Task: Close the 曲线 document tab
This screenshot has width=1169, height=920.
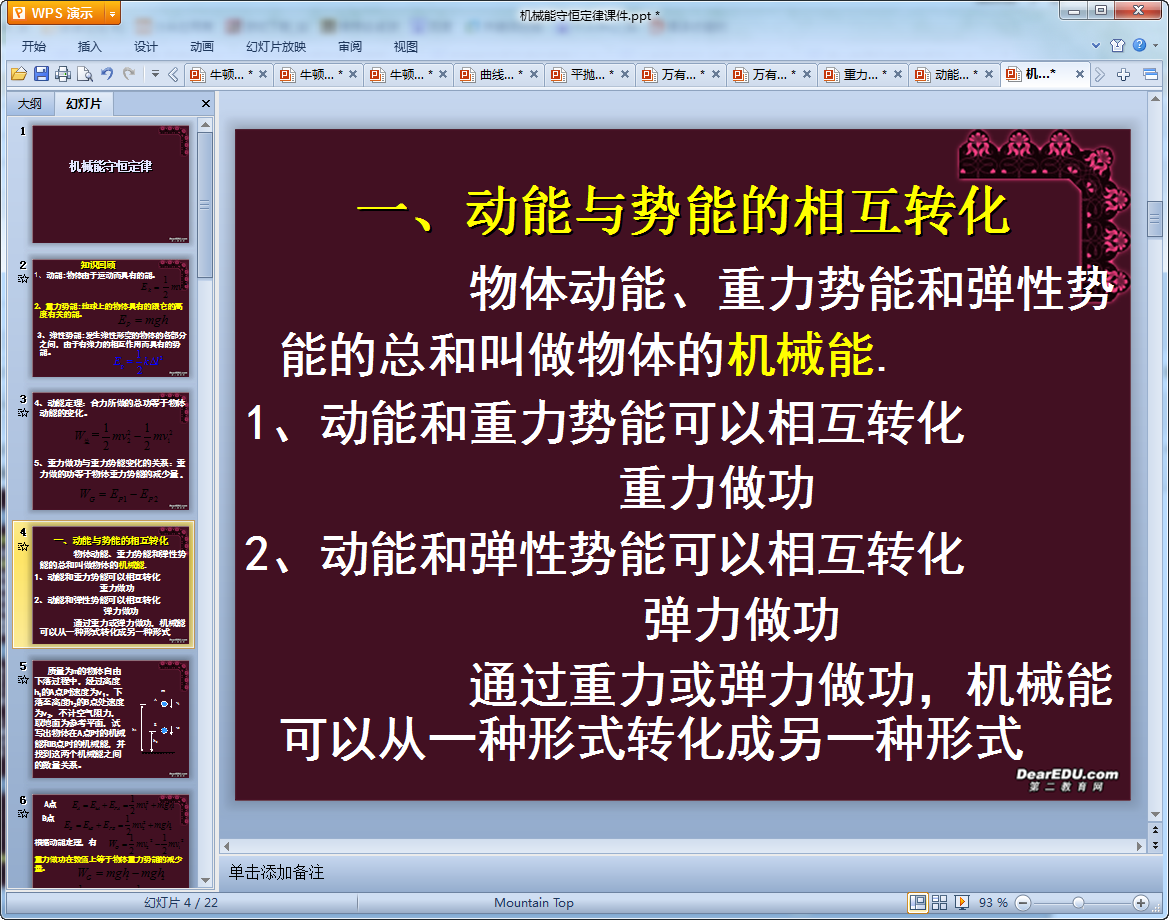Action: 534,75
